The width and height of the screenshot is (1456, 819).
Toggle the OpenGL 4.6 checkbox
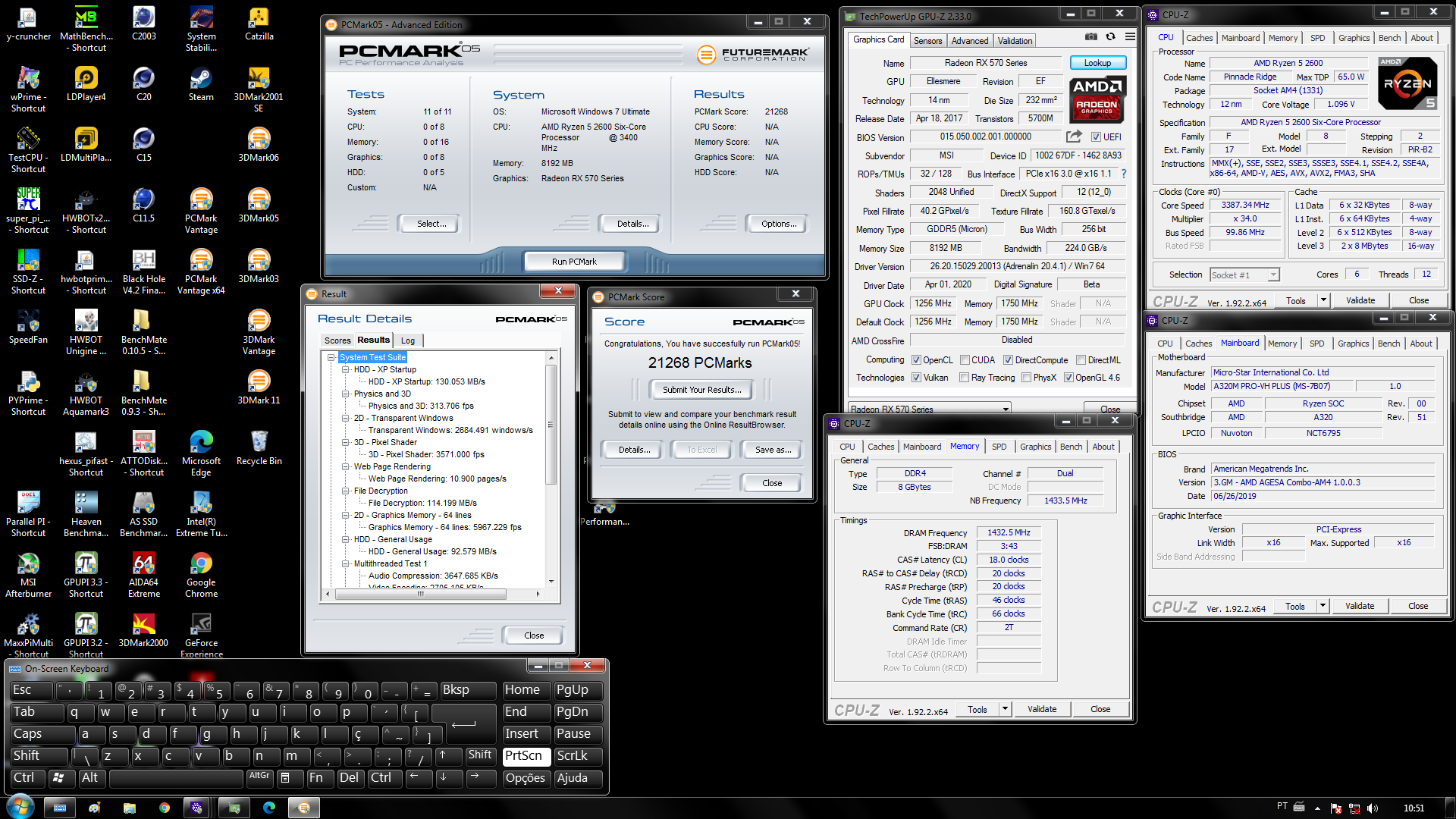(x=1068, y=378)
